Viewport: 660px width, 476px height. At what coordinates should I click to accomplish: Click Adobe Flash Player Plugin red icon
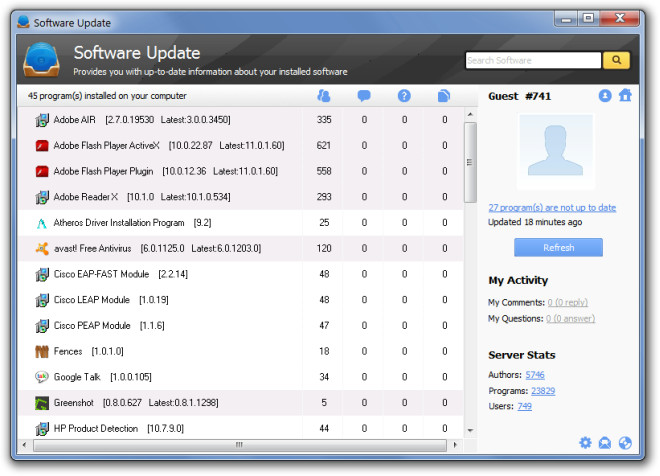pyautogui.click(x=42, y=171)
